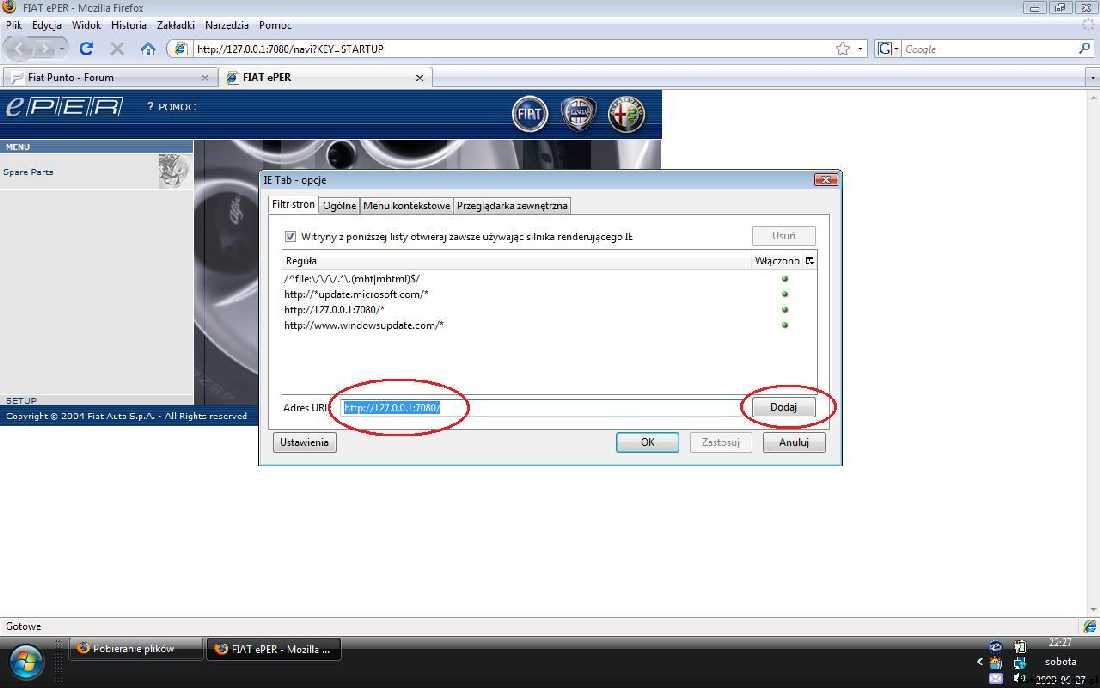Open the address bar history dropdown arrow

pyautogui.click(x=860, y=48)
